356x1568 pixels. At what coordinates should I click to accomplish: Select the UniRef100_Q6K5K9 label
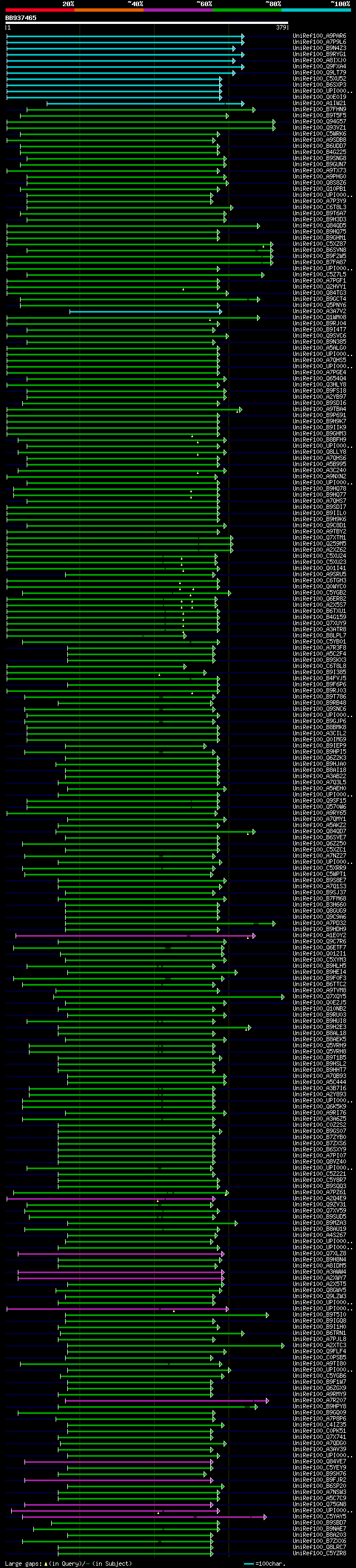pos(319,1106)
